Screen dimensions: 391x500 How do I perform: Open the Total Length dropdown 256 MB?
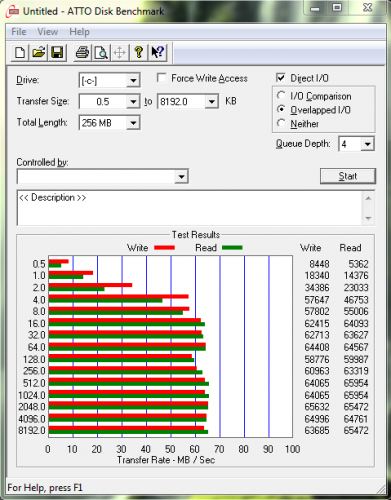tap(133, 123)
